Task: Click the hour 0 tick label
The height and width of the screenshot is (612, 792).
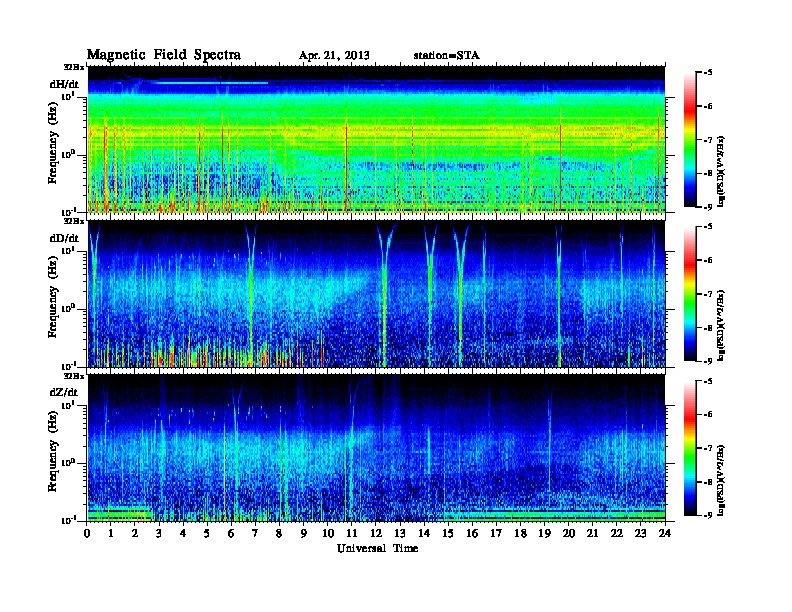Action: coord(87,533)
